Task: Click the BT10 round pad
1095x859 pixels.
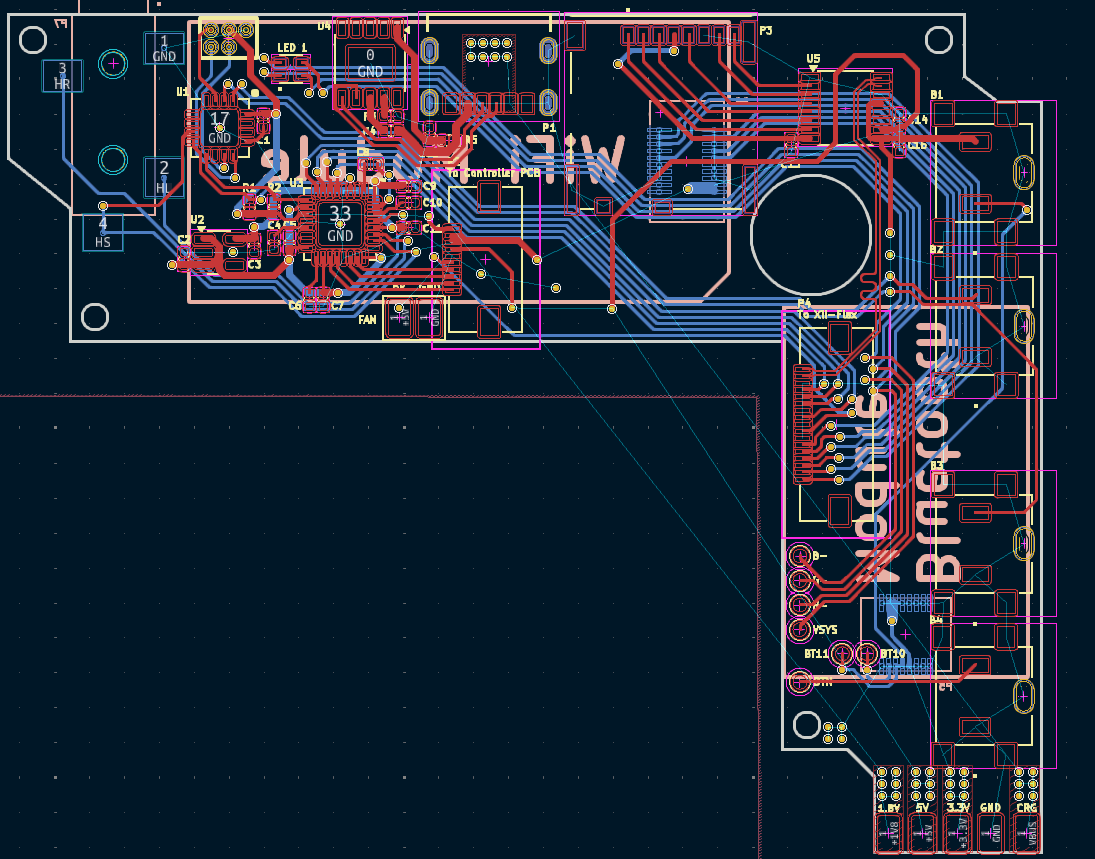Action: [867, 654]
